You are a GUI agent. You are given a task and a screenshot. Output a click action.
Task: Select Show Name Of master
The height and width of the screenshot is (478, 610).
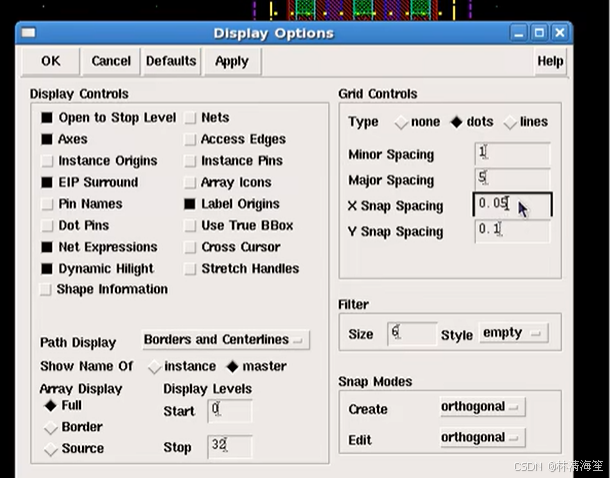(x=232, y=366)
